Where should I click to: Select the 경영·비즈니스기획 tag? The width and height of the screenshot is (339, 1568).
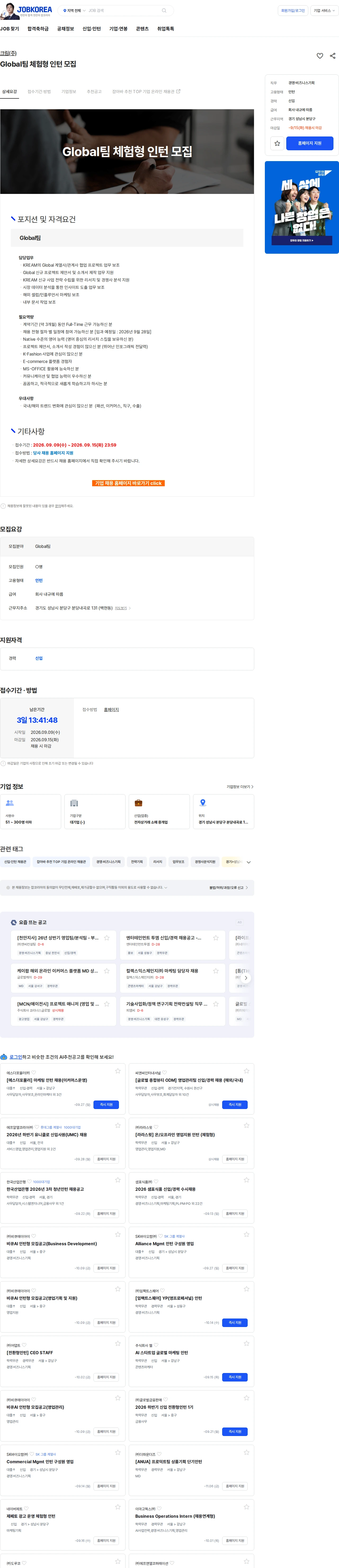tap(109, 861)
